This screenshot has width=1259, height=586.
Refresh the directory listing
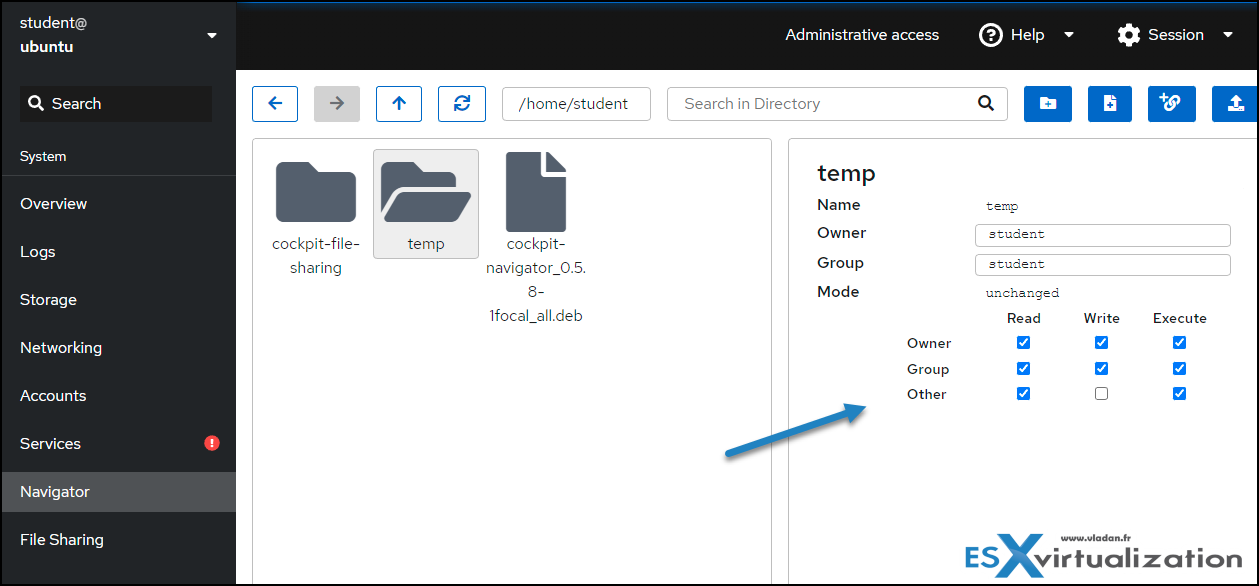(462, 104)
